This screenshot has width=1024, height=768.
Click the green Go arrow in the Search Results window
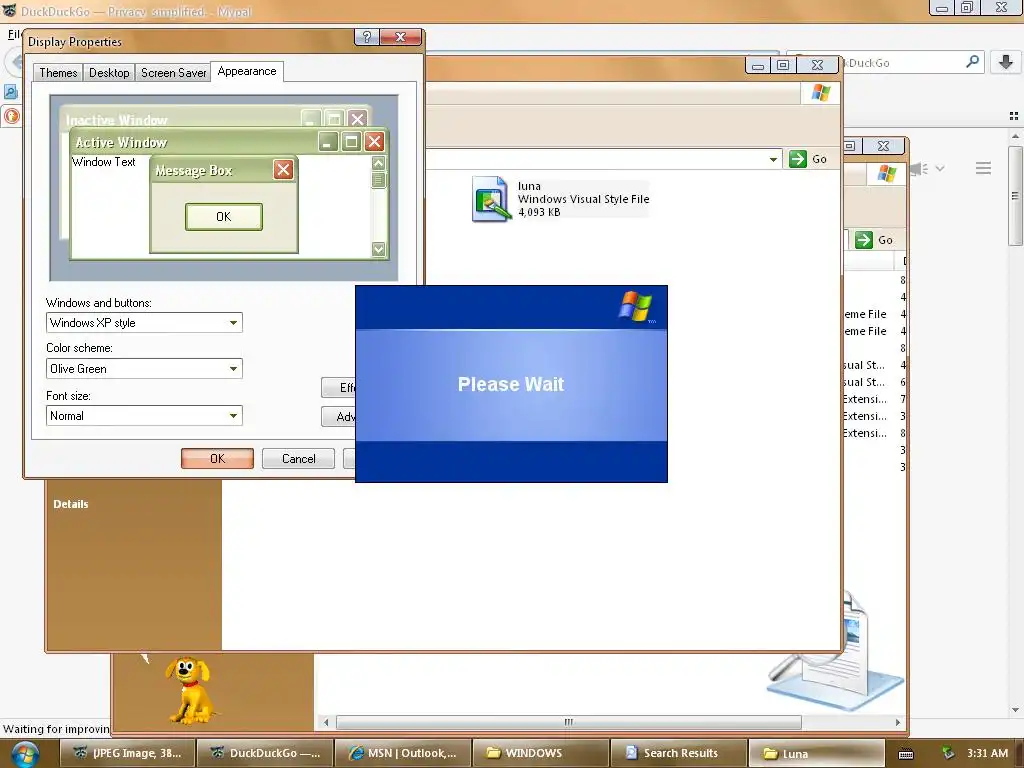pyautogui.click(x=864, y=240)
